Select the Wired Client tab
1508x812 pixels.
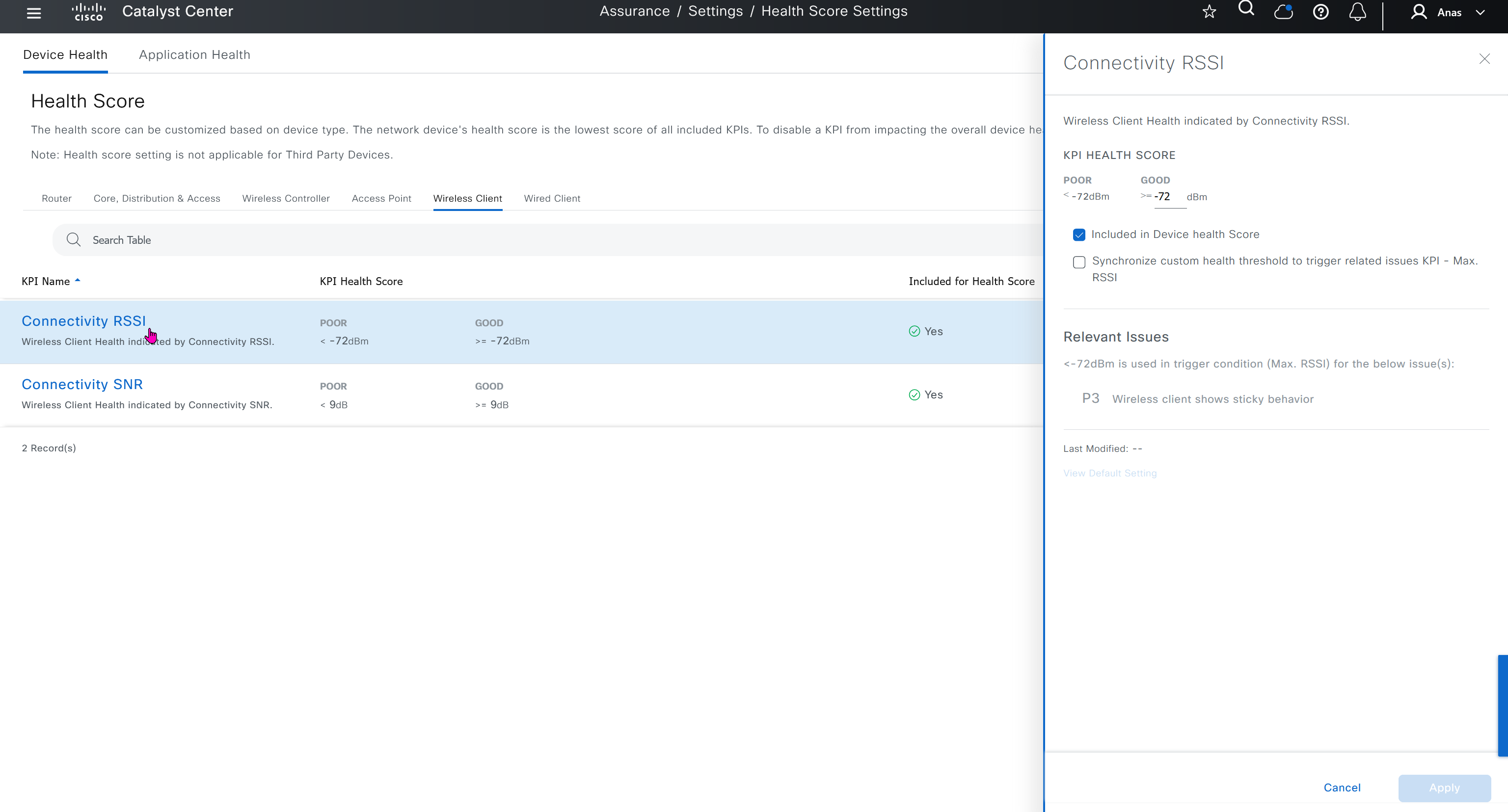(x=551, y=198)
